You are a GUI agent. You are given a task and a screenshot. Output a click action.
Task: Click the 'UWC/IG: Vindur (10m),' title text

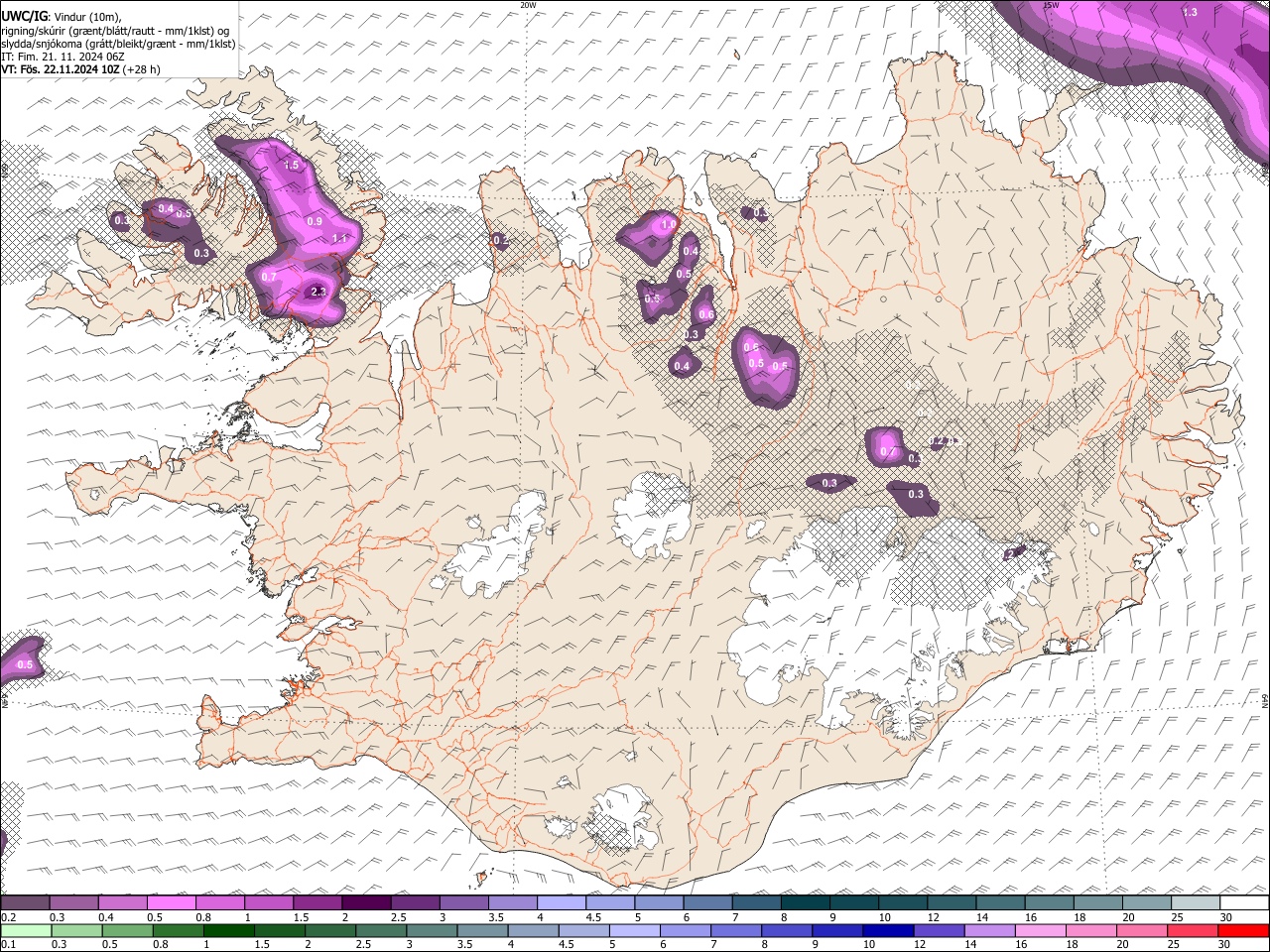coord(62,17)
